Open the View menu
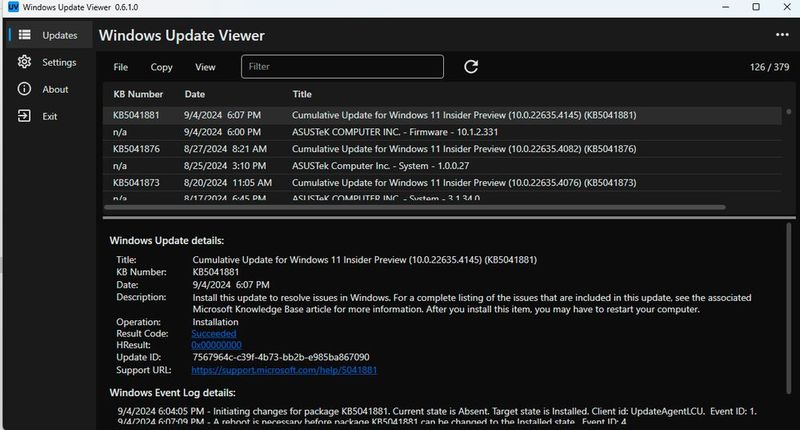 [205, 67]
